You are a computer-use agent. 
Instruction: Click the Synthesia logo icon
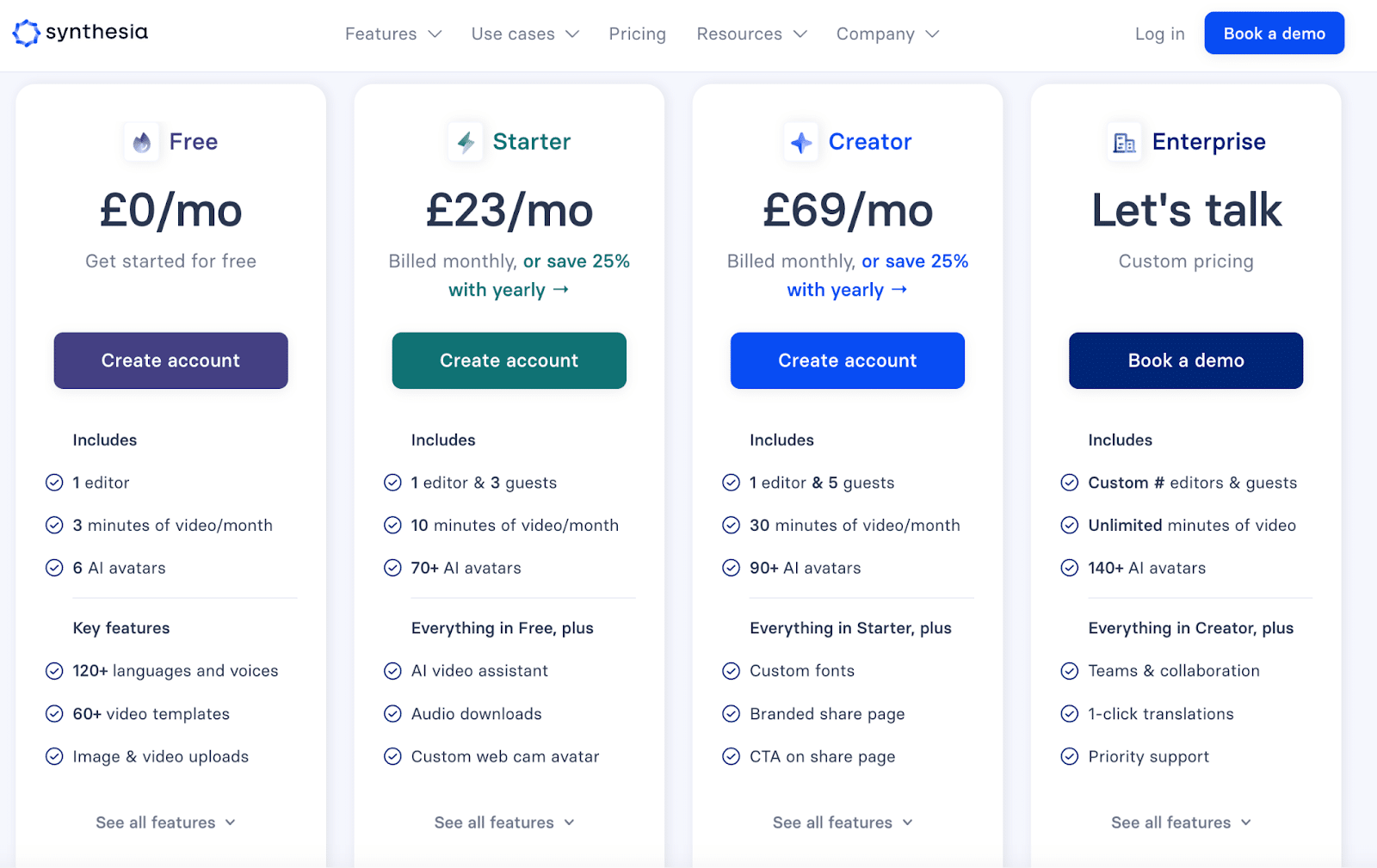pos(26,33)
